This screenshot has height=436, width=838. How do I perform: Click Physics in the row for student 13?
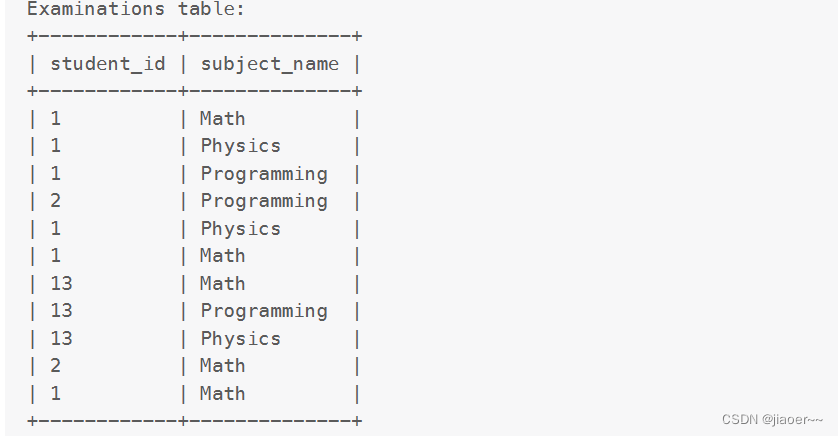[240, 339]
